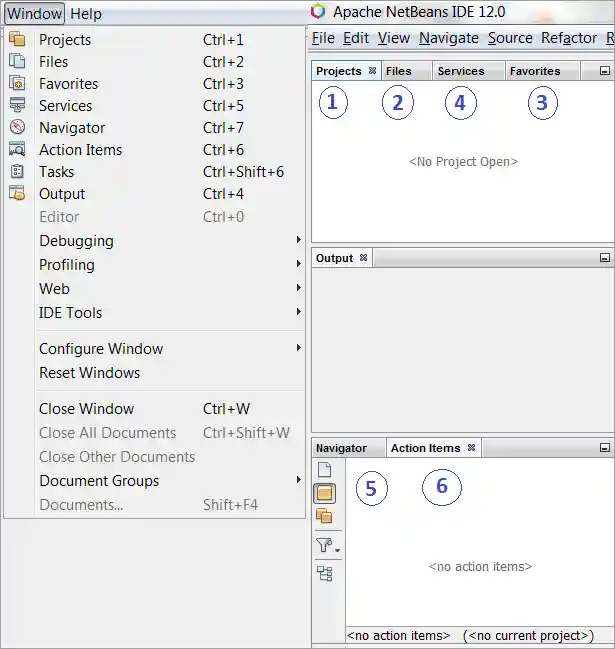Open the View menu
Screen dimensions: 615x649
(x=394, y=38)
